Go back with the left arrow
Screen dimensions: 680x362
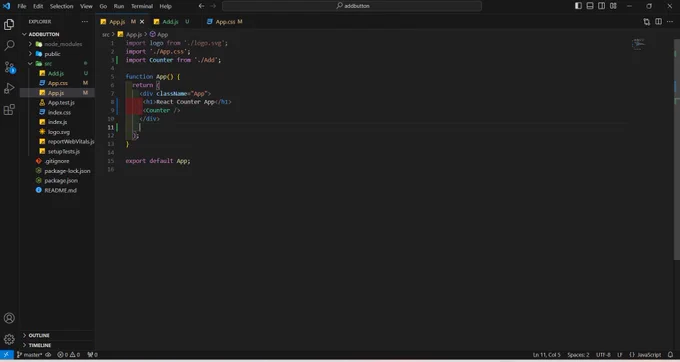[x=201, y=6]
